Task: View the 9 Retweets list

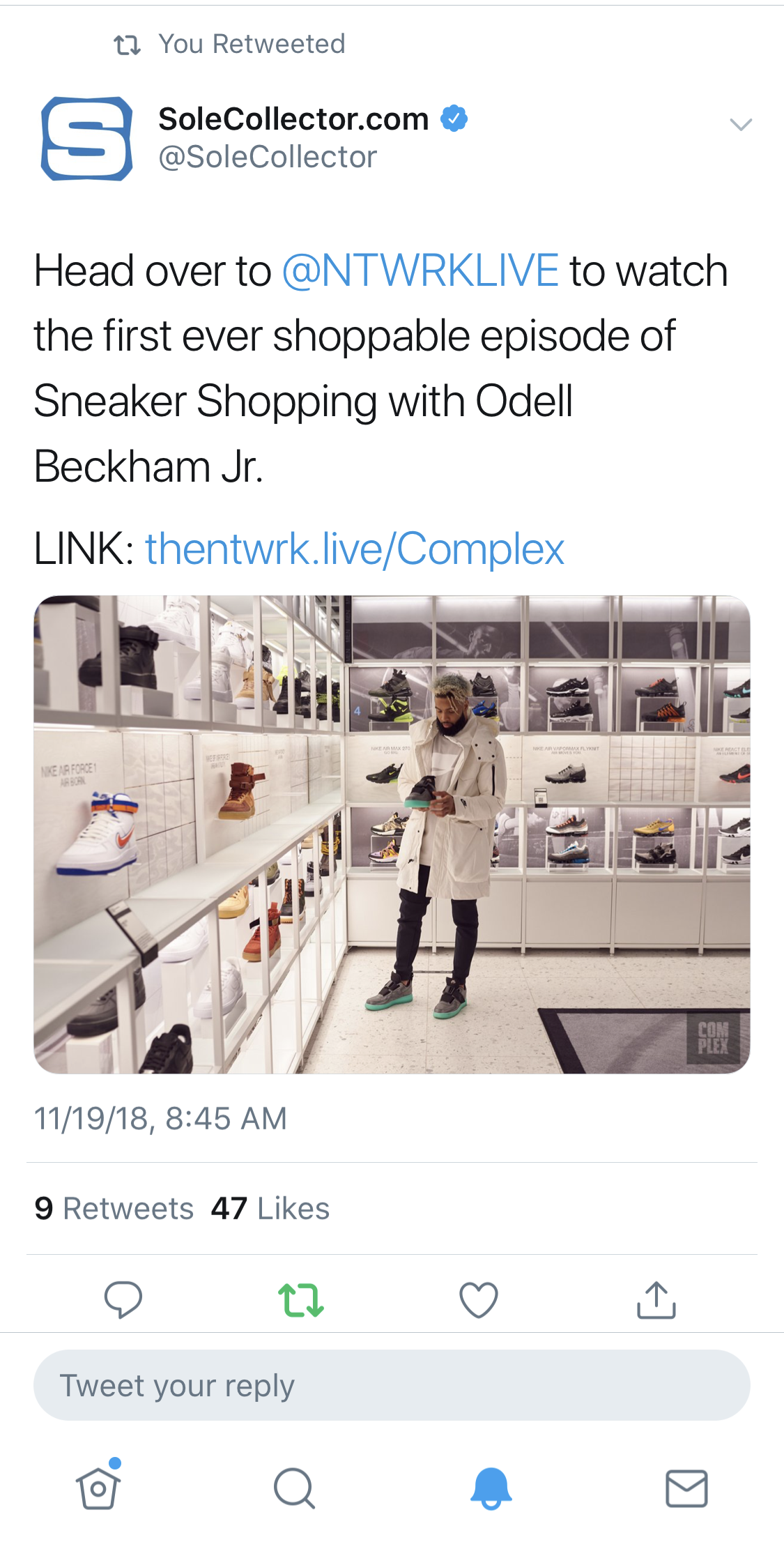Action: click(114, 1208)
